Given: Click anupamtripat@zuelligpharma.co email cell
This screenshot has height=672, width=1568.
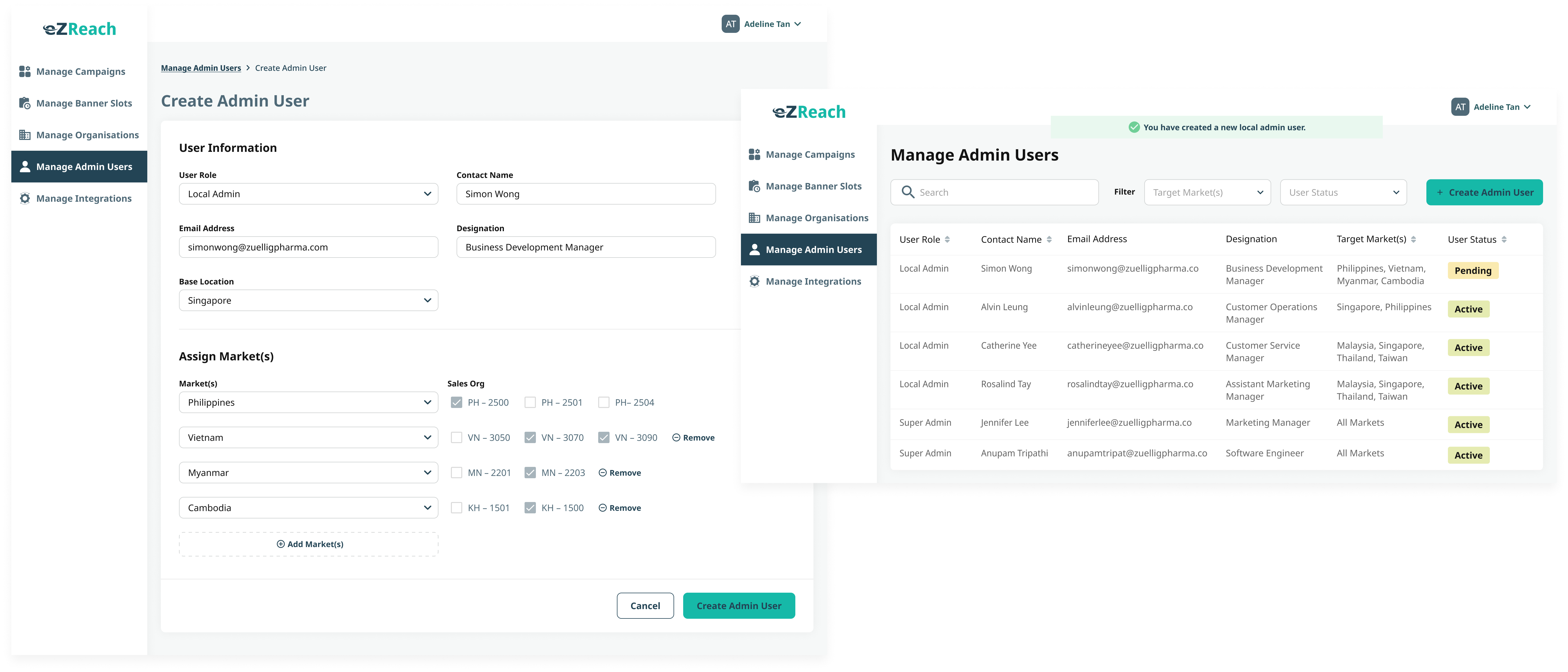Looking at the screenshot, I should [1136, 453].
